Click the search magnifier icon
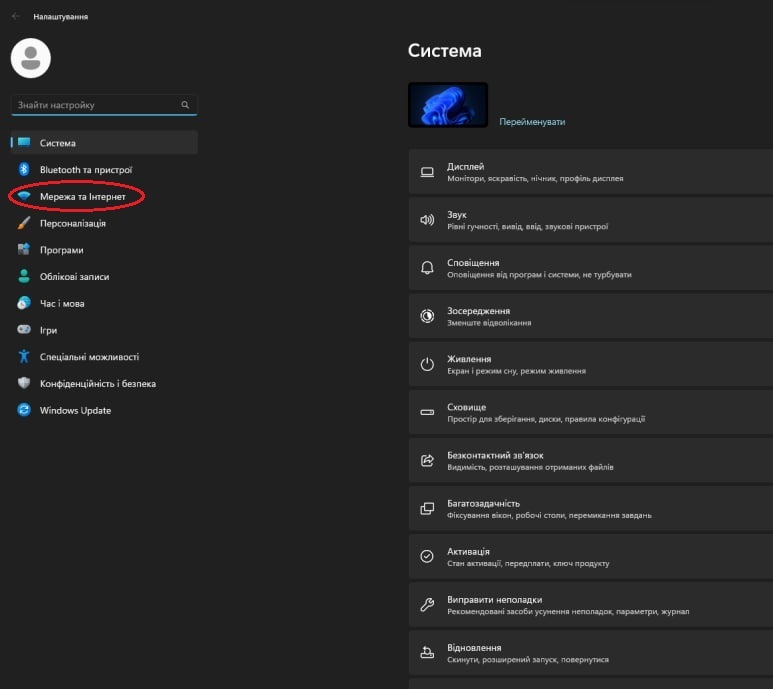 [x=185, y=104]
